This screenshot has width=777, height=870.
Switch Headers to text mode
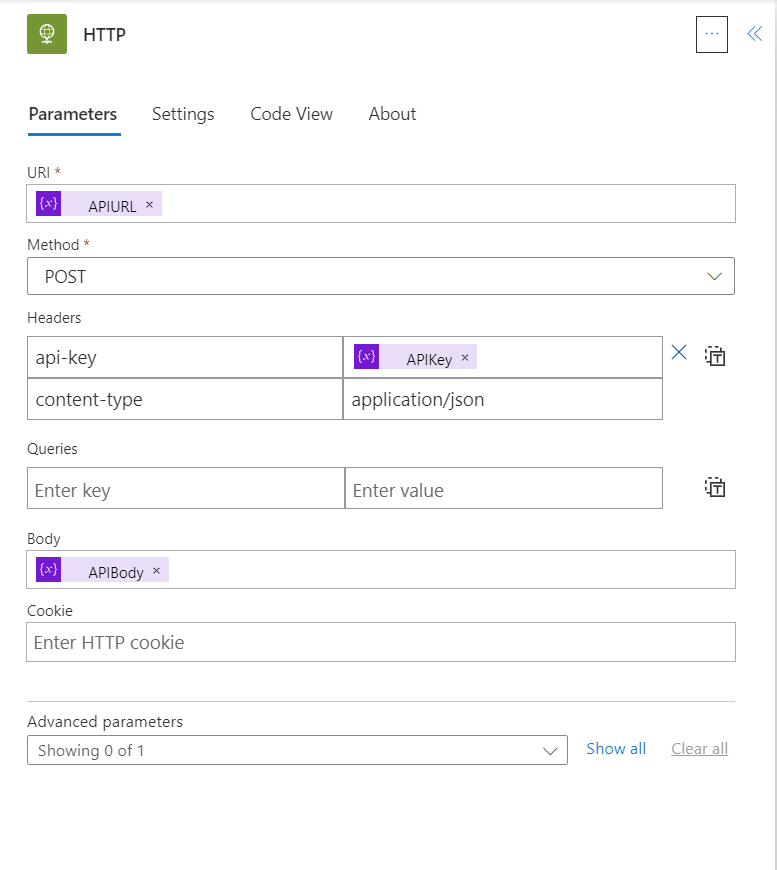tap(715, 356)
